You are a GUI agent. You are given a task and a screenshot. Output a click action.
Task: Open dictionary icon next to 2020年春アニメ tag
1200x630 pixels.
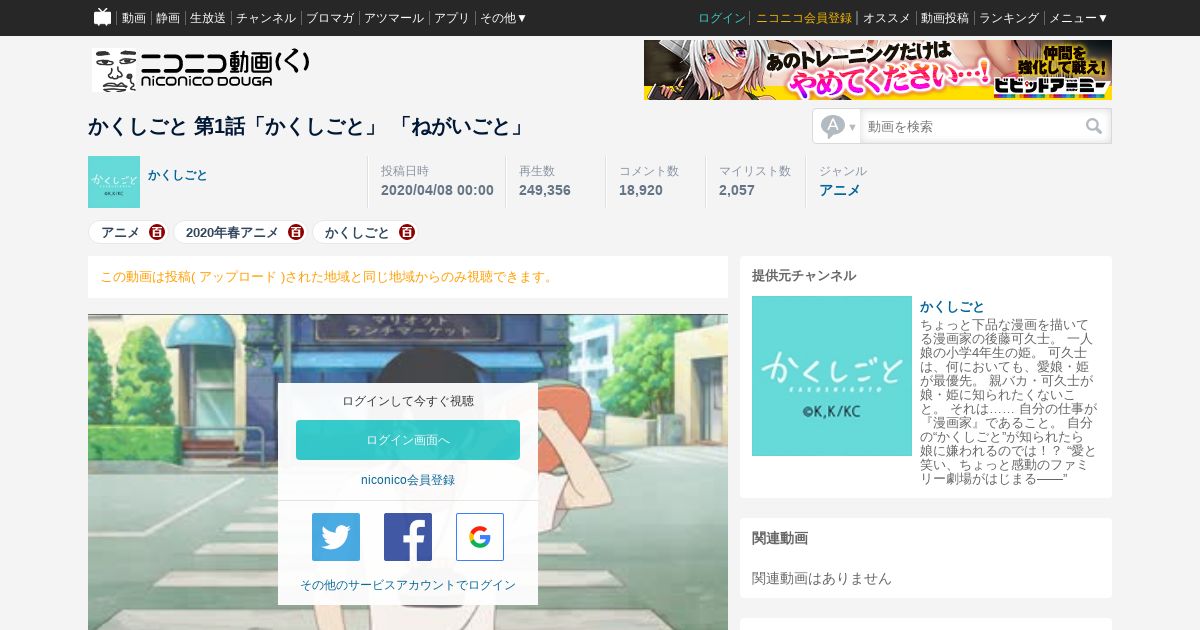point(295,232)
